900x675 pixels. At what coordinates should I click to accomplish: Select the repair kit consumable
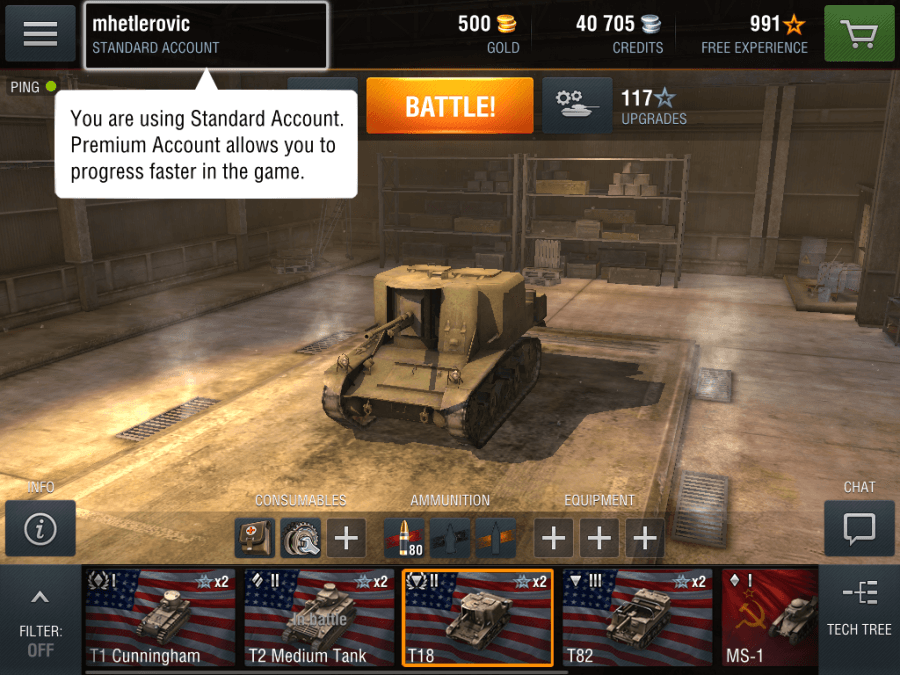click(x=301, y=538)
